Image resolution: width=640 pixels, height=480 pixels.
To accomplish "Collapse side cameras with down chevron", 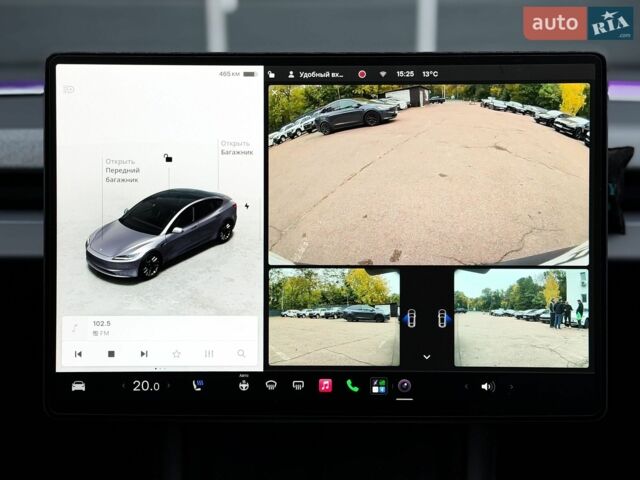I will pyautogui.click(x=427, y=357).
